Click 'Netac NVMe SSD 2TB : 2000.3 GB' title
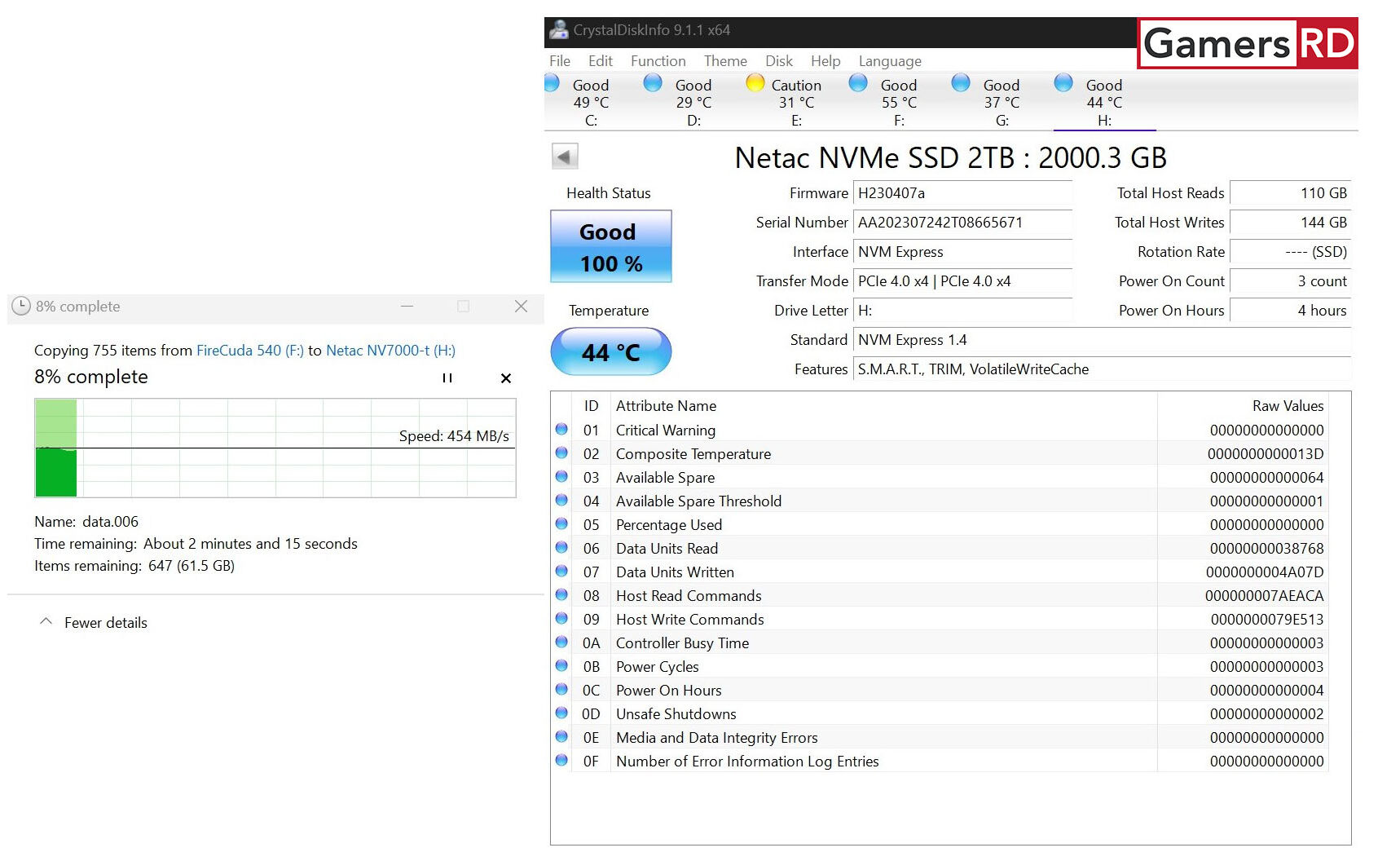Screen dimensions: 1400x861 (x=950, y=157)
